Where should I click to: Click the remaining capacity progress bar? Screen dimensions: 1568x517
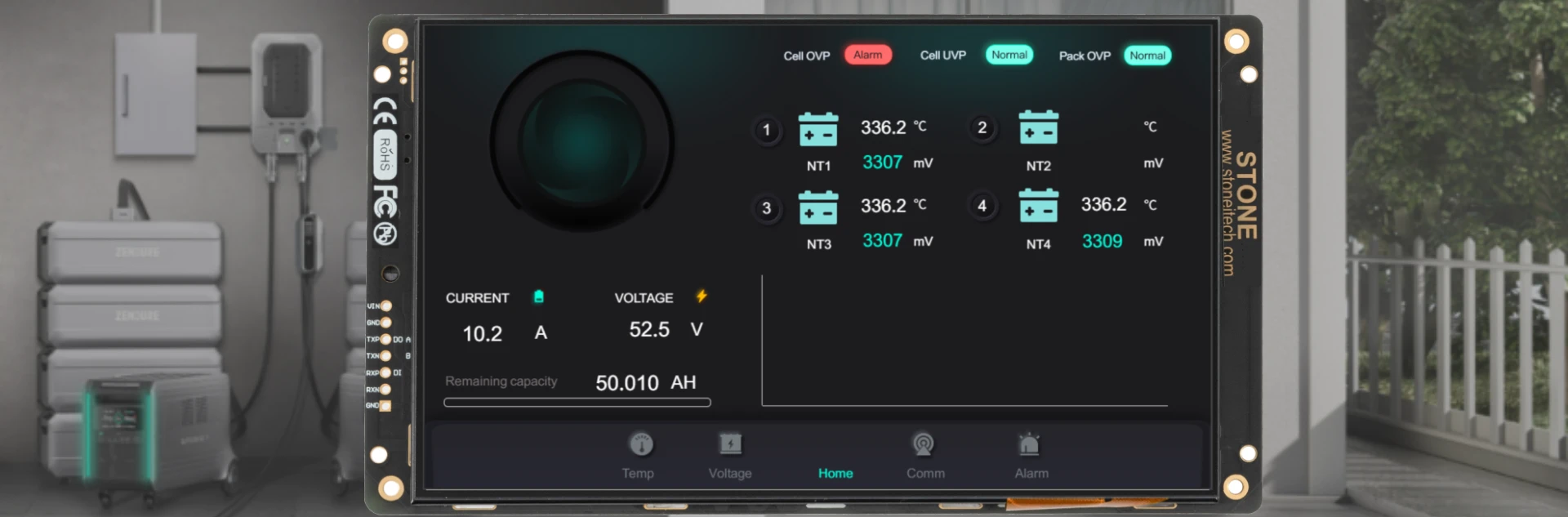[577, 402]
